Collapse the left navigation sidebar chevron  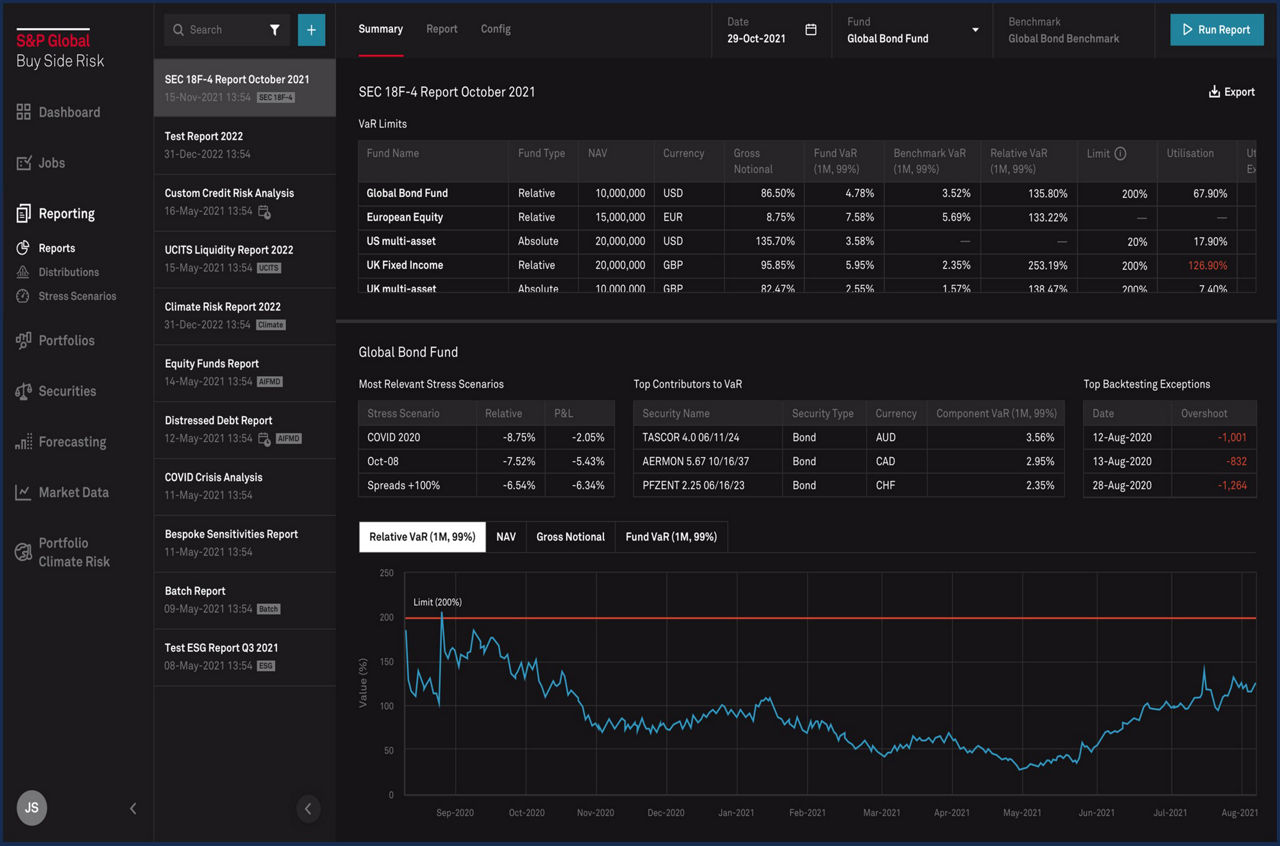pyautogui.click(x=133, y=808)
